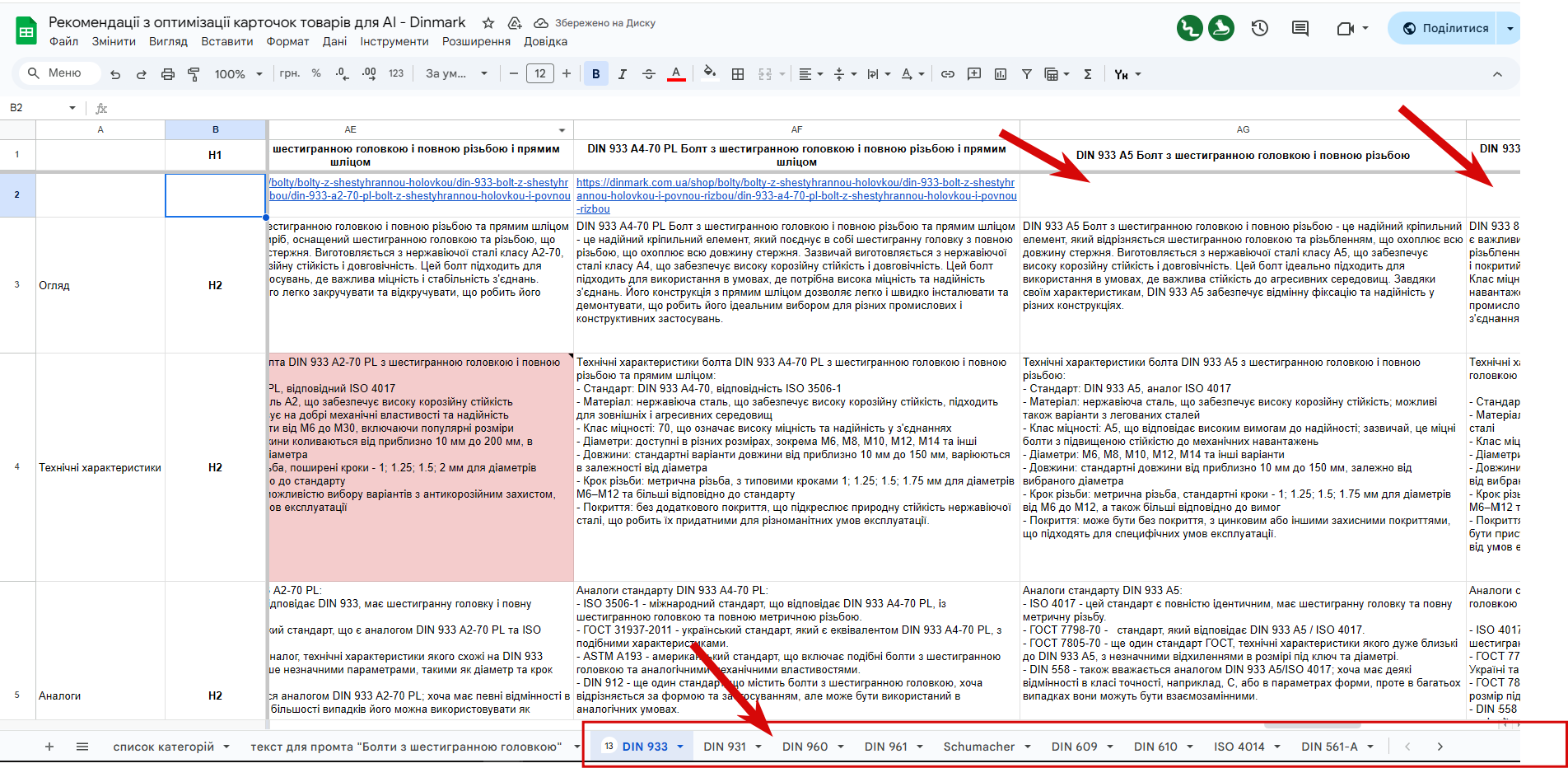
Task: Switch to the ISO 4014 sheet tab
Action: [1239, 747]
